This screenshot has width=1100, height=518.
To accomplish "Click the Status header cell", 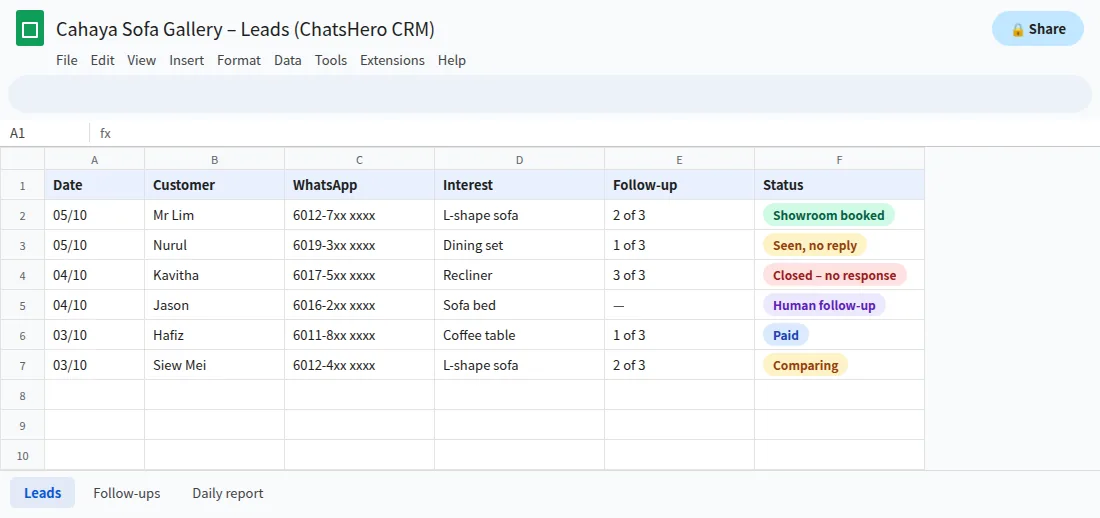I will pyautogui.click(x=840, y=185).
